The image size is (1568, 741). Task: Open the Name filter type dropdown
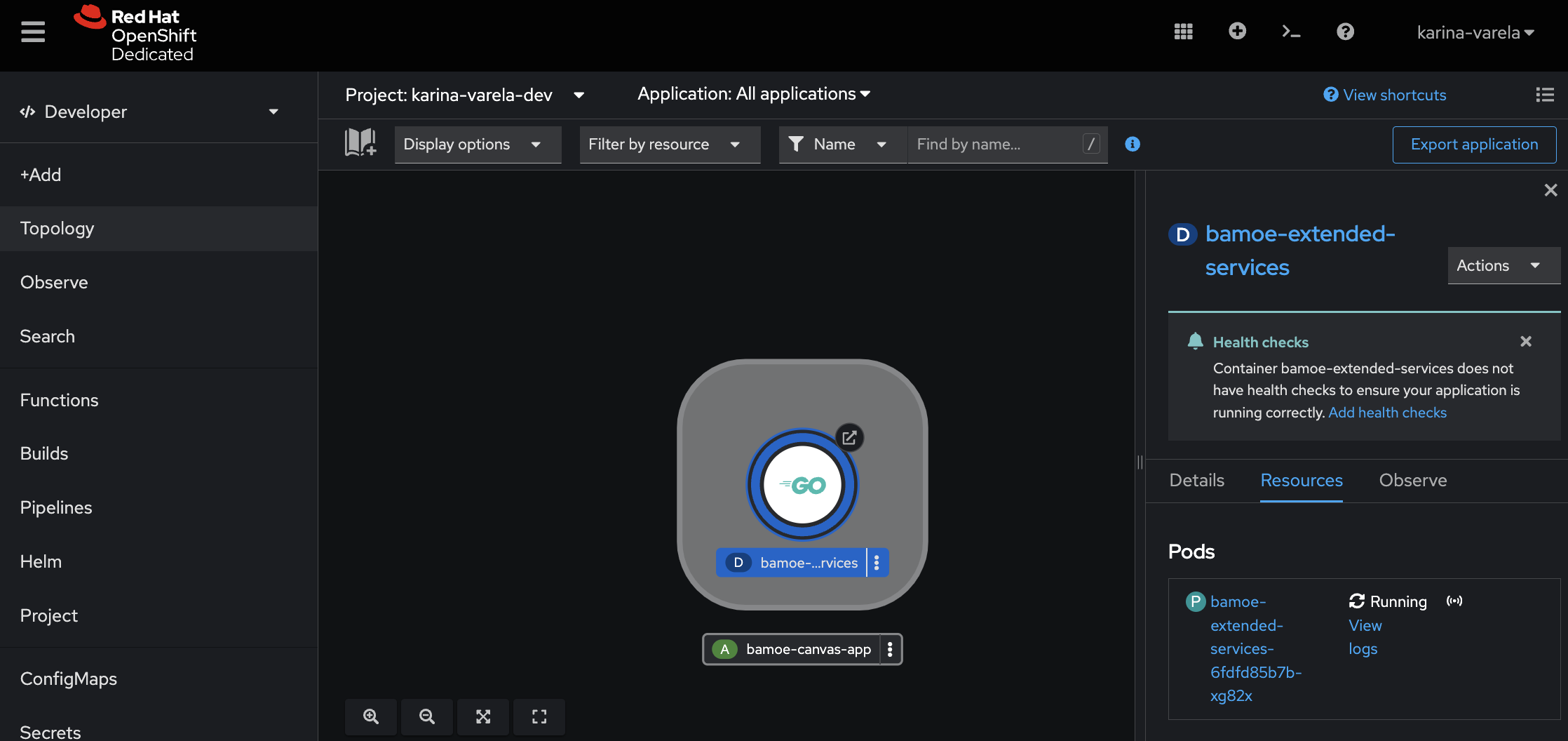(x=843, y=145)
